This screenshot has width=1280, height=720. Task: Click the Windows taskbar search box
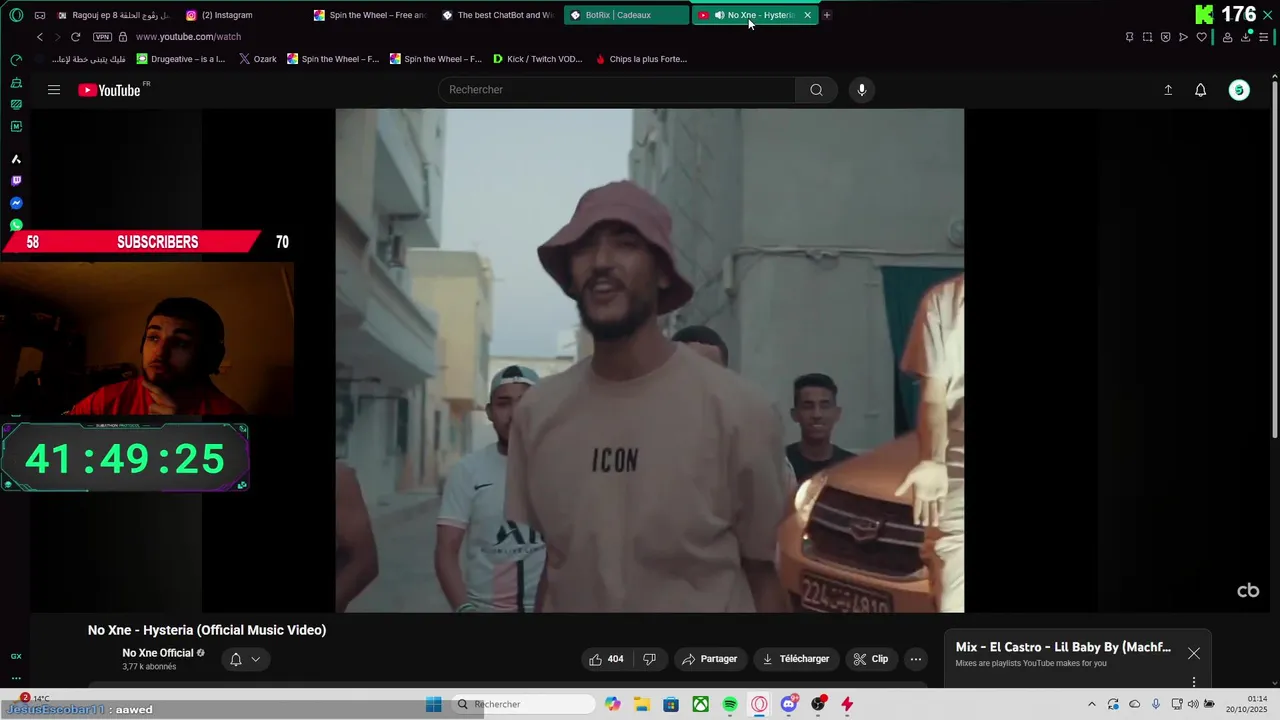pyautogui.click(x=523, y=705)
